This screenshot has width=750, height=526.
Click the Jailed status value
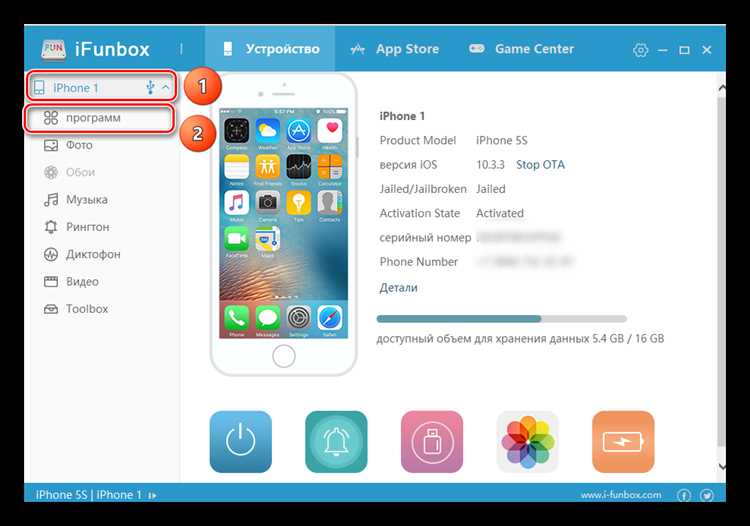491,189
